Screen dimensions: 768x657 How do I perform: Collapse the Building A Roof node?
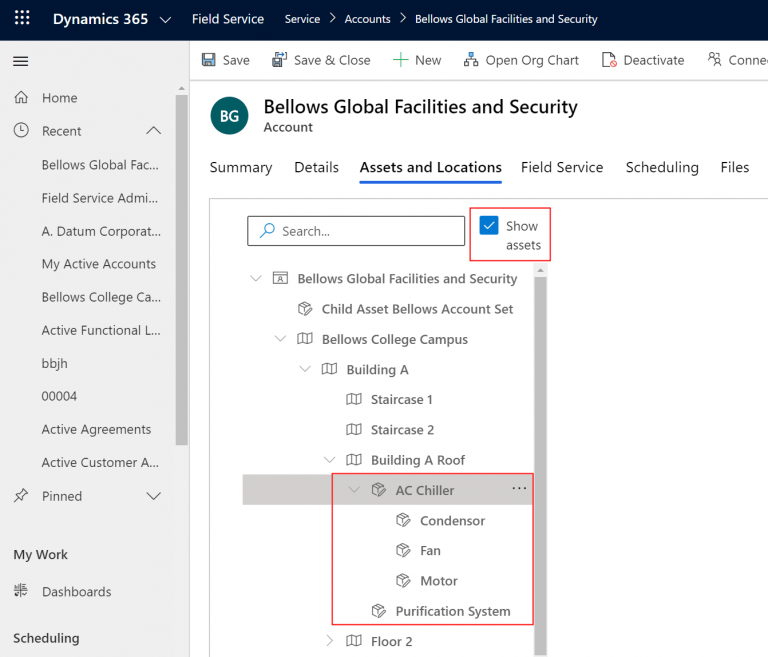pos(329,460)
